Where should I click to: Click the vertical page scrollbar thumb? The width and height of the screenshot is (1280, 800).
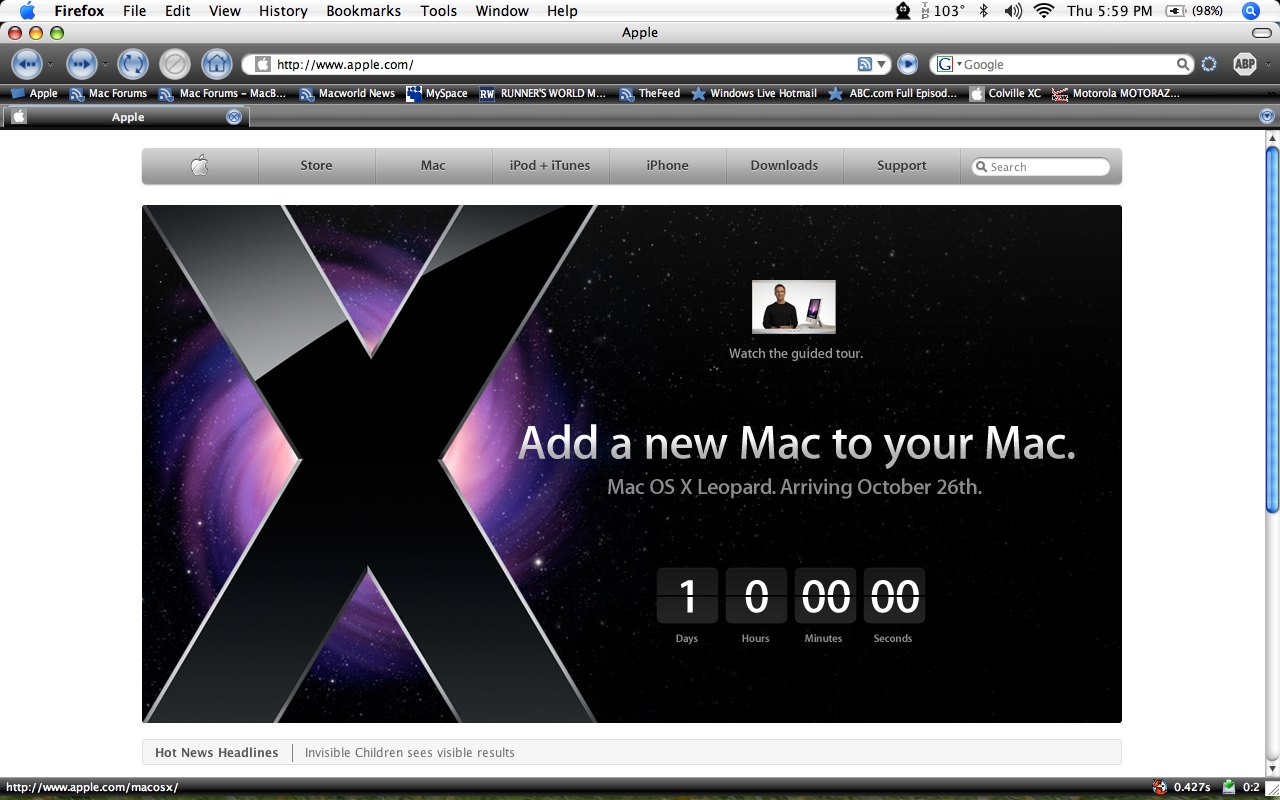(1272, 330)
